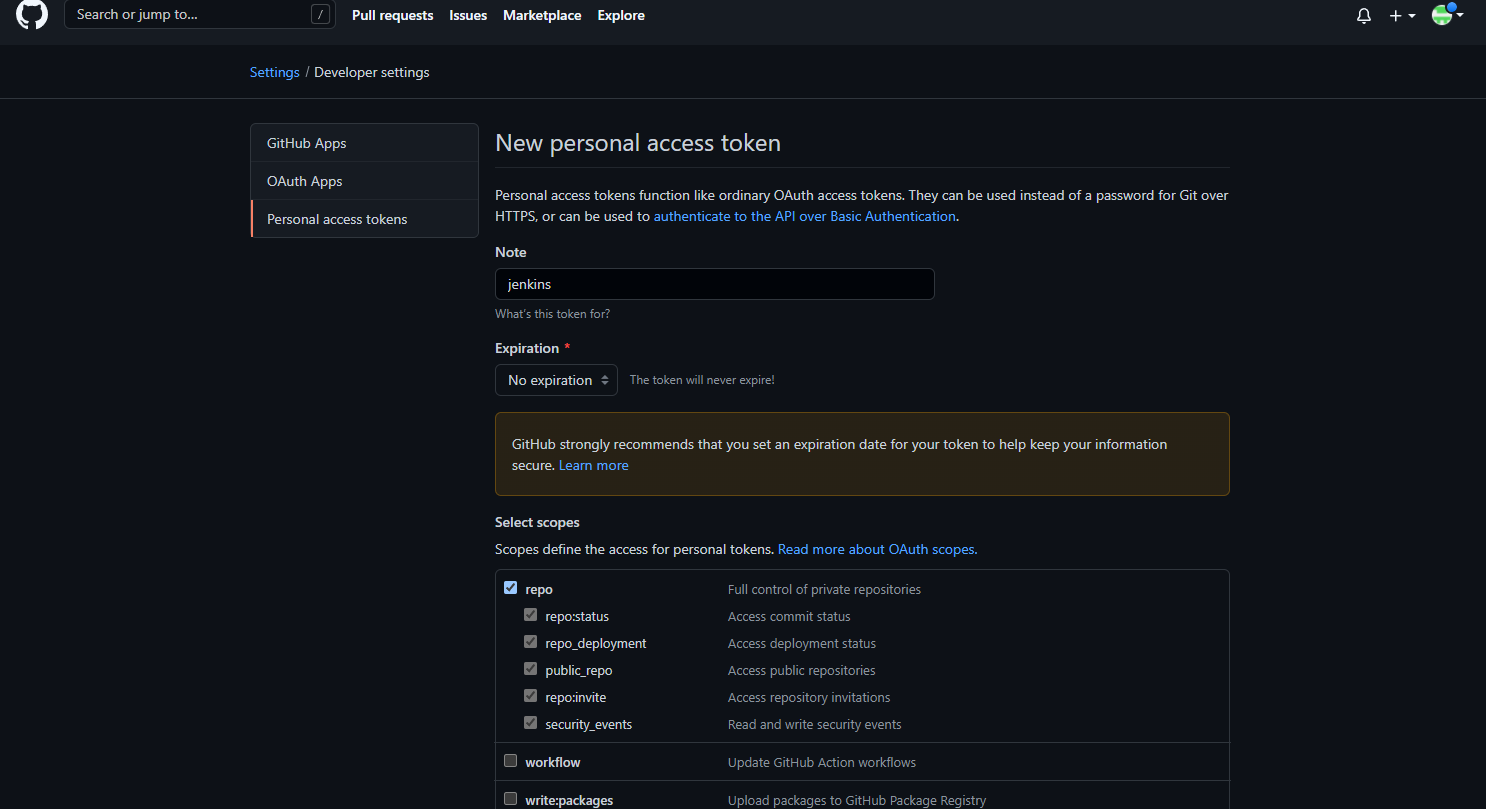Click 'Full control of private repositories' text
The height and width of the screenshot is (809, 1486).
point(824,589)
